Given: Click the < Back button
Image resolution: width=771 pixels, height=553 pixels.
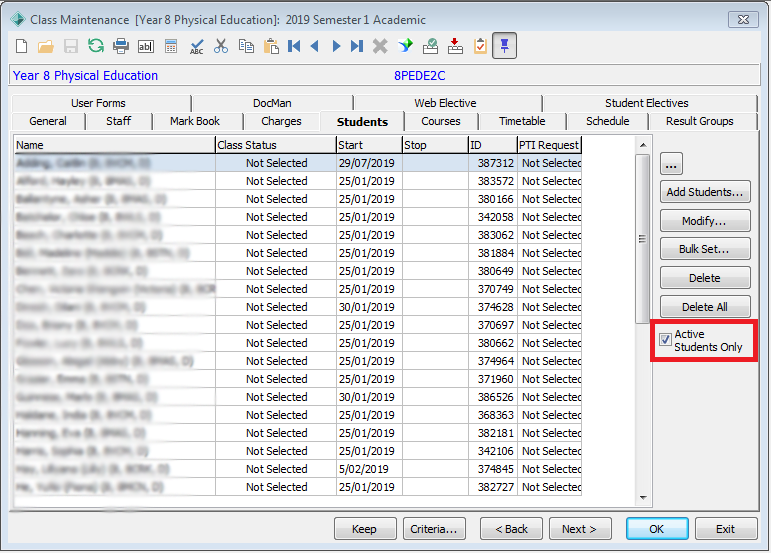Looking at the screenshot, I should (x=511, y=529).
